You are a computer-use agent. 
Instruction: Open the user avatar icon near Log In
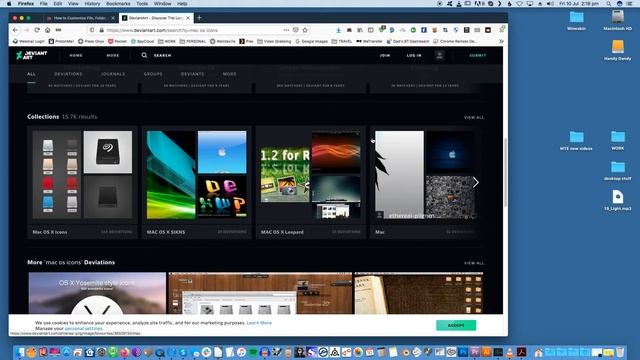(440, 55)
